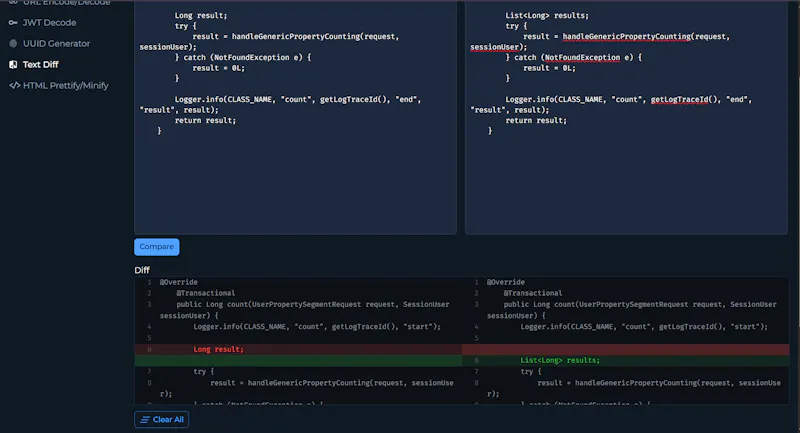Viewport: 800px width, 433px height.
Task: Click the Clear All button's lines icon
Action: [x=145, y=420]
